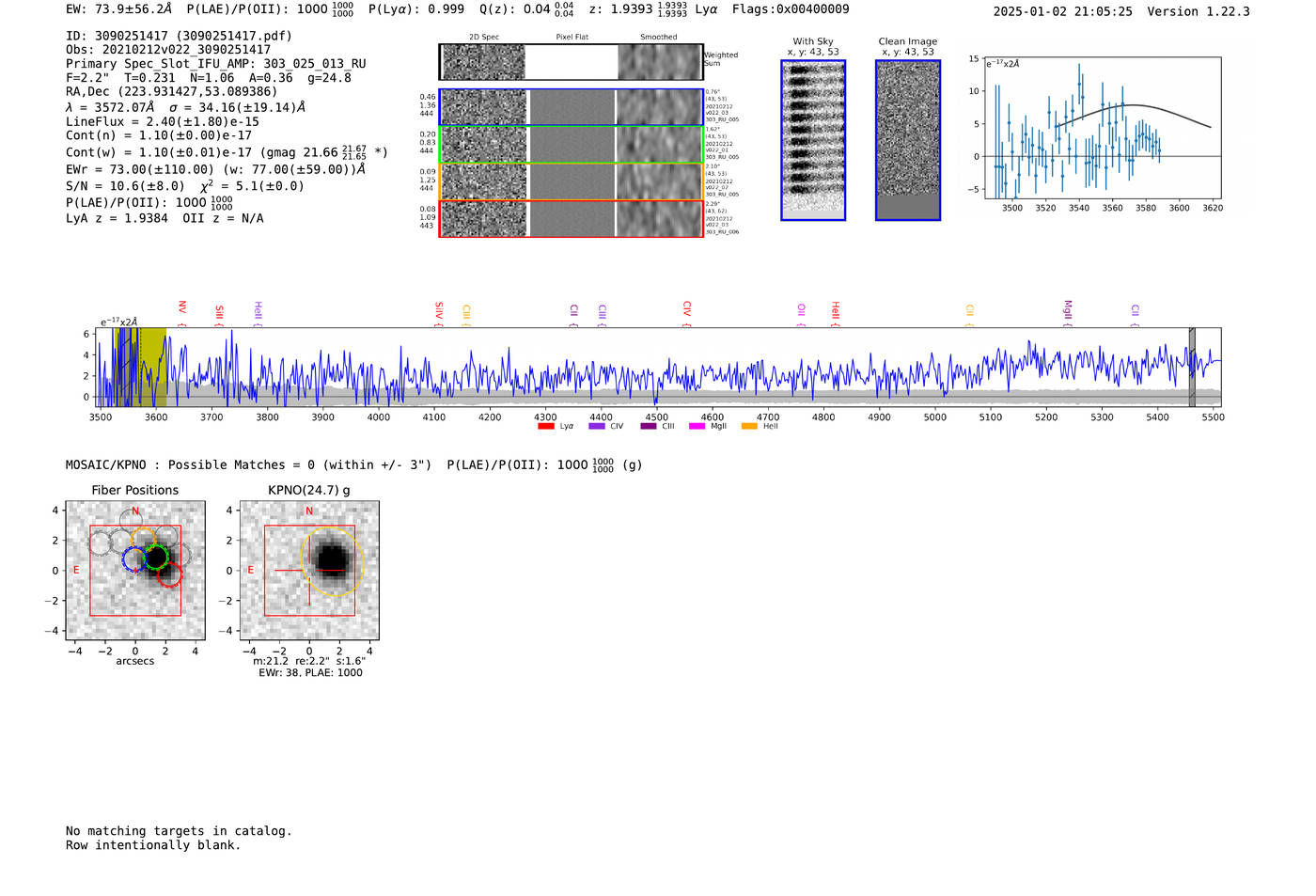Click the blue fiber circle in Fiber Positions
This screenshot has width=1316, height=896.
pyautogui.click(x=135, y=558)
